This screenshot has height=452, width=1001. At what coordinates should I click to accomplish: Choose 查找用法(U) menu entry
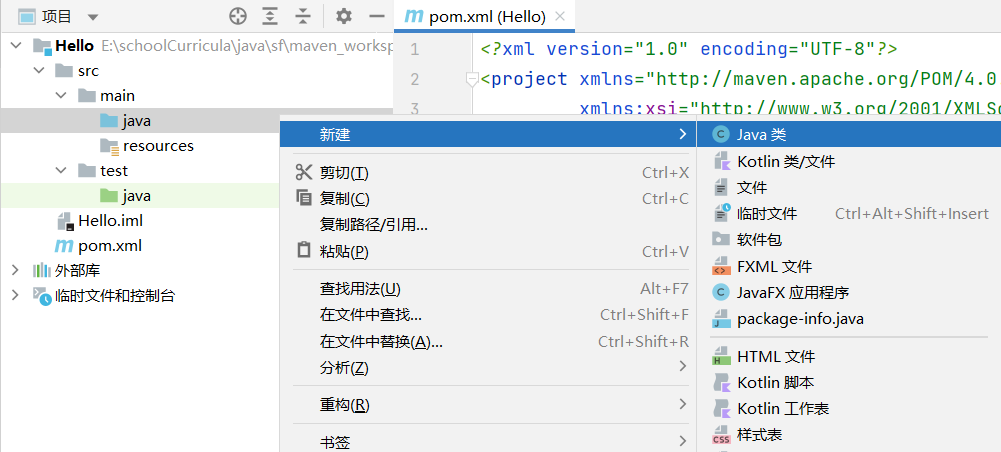[488, 289]
